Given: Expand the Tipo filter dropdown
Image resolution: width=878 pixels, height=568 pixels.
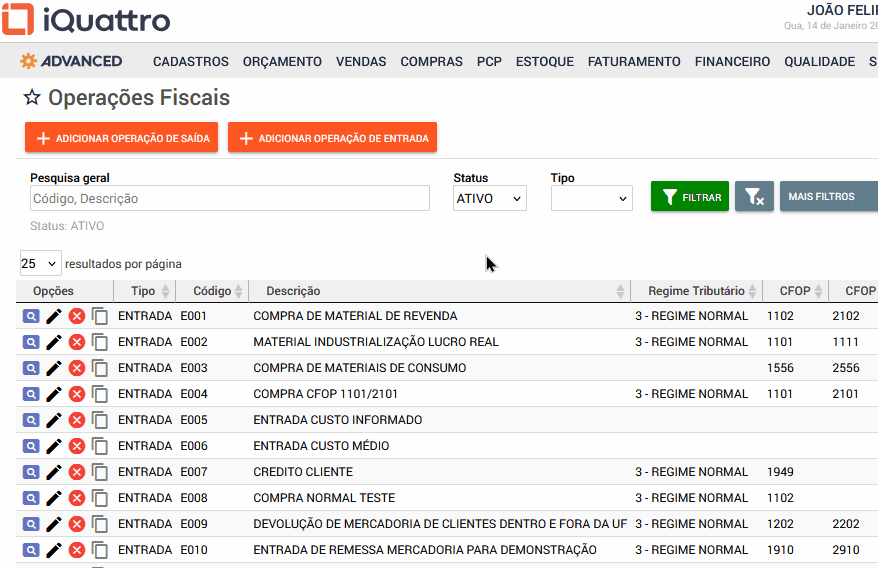Looking at the screenshot, I should pos(591,199).
